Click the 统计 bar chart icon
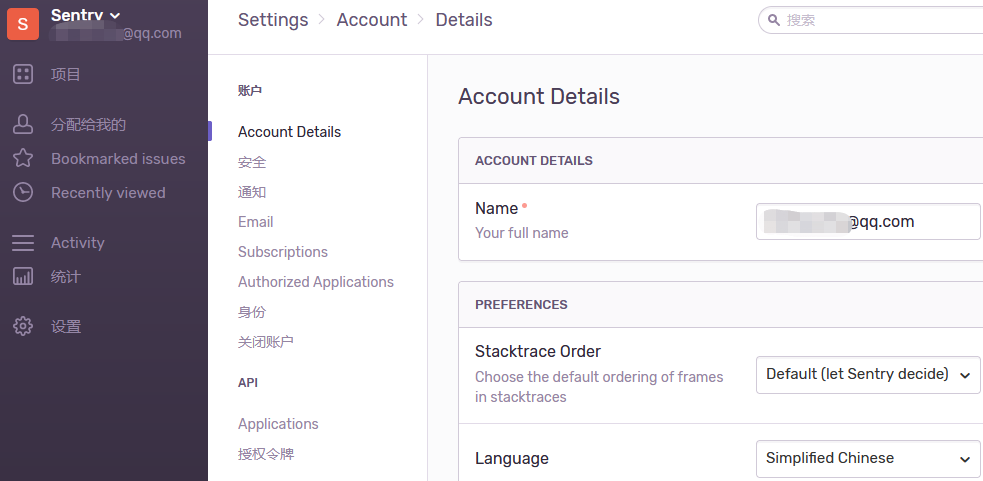Image resolution: width=983 pixels, height=481 pixels. (x=23, y=276)
